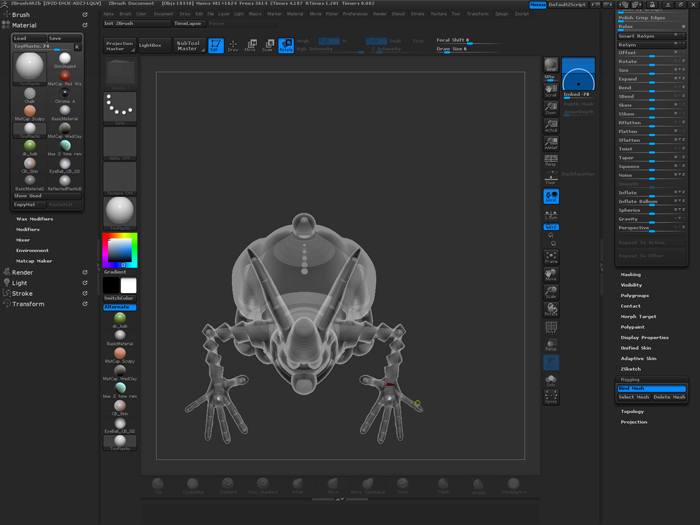Viewport: 700px width, 525px height.
Task: Click the Bind Mesh button
Action: [x=651, y=388]
